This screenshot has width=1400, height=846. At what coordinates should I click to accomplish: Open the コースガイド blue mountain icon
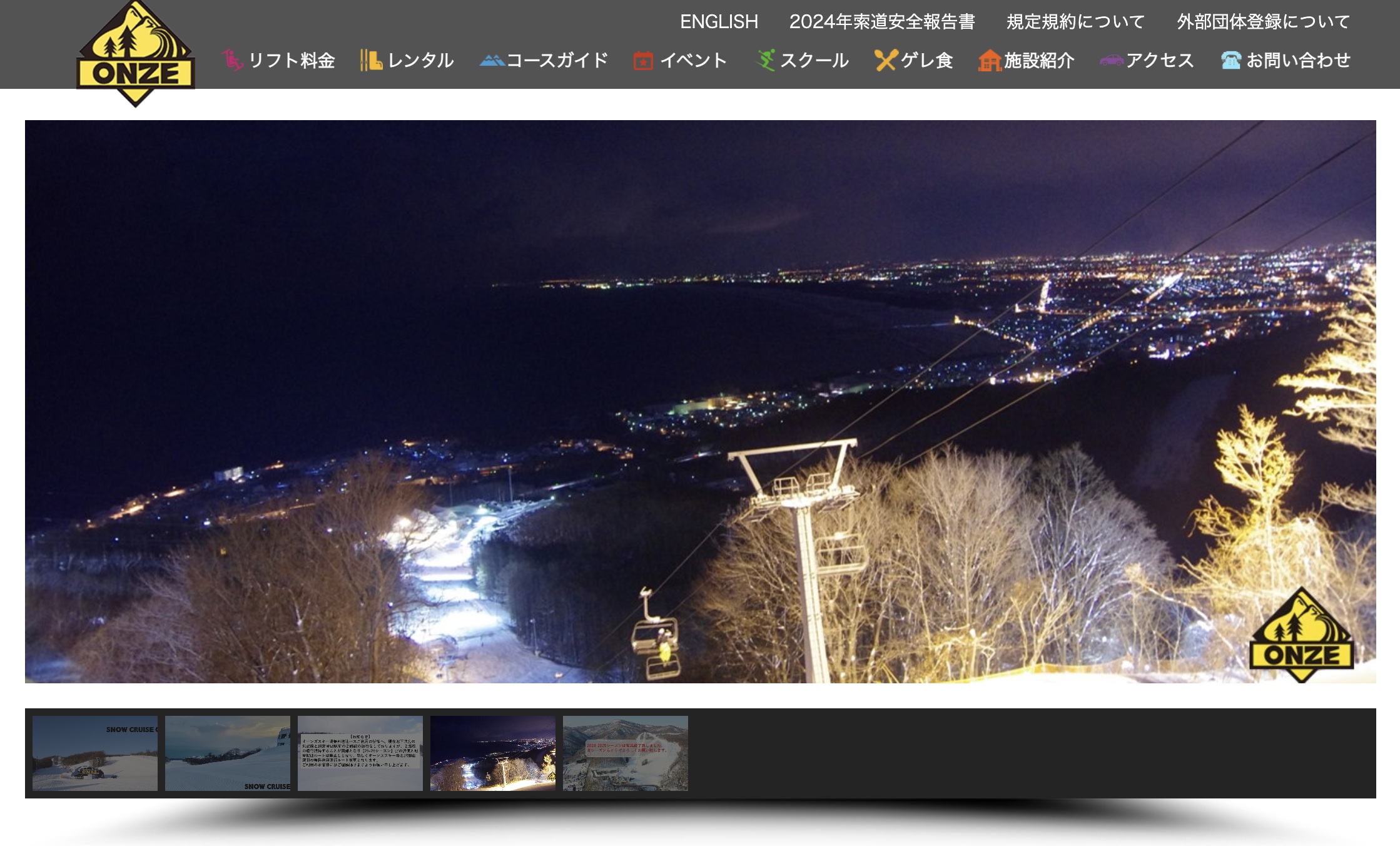tap(492, 61)
